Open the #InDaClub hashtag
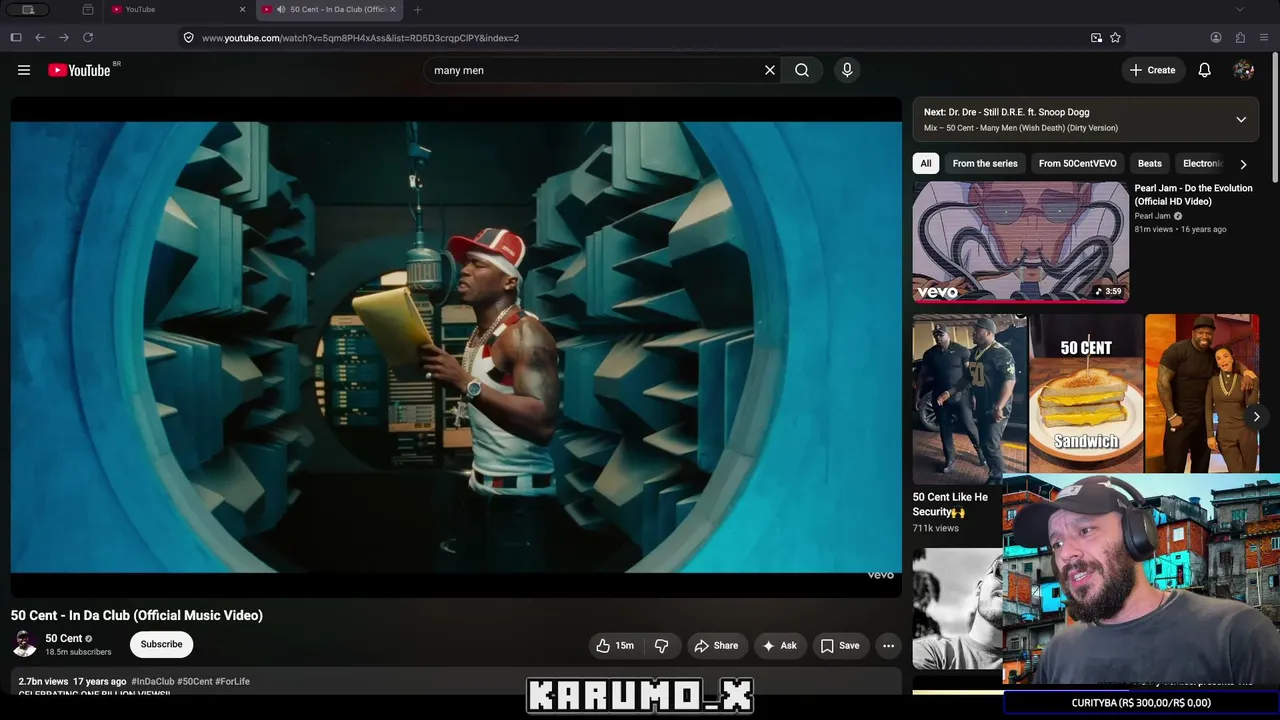Image resolution: width=1280 pixels, height=720 pixels. tap(151, 681)
